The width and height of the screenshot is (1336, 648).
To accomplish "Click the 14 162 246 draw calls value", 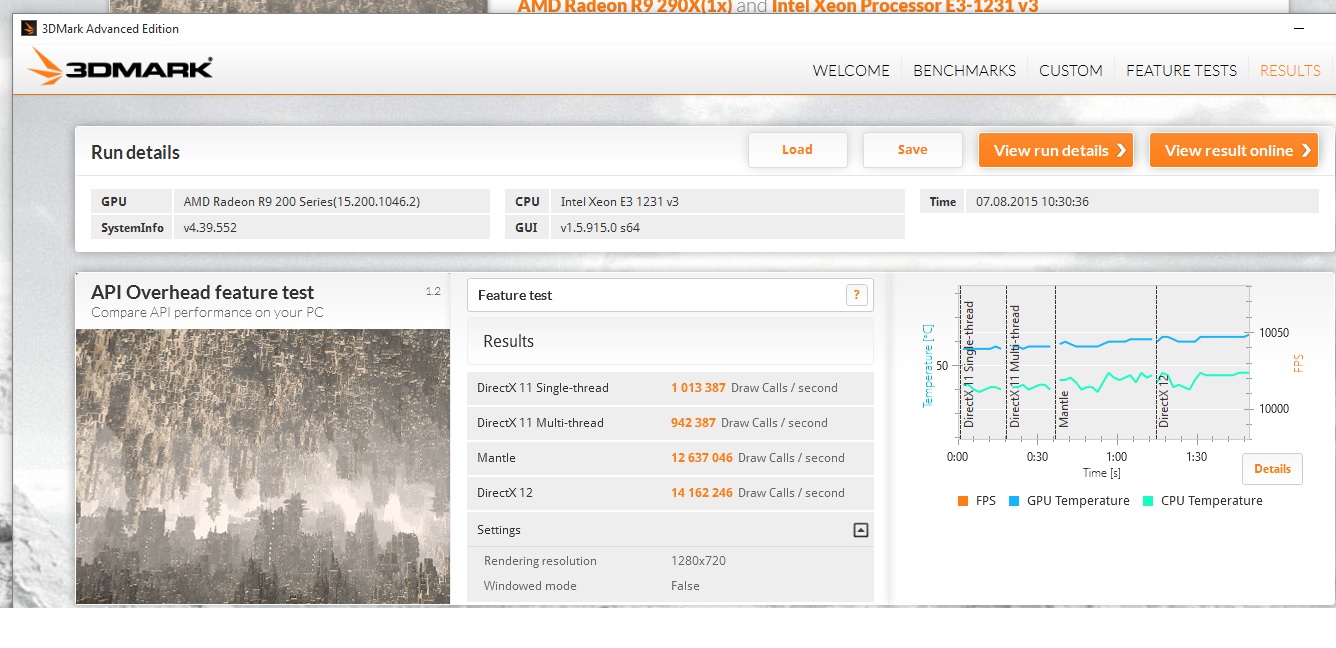I will [x=702, y=493].
